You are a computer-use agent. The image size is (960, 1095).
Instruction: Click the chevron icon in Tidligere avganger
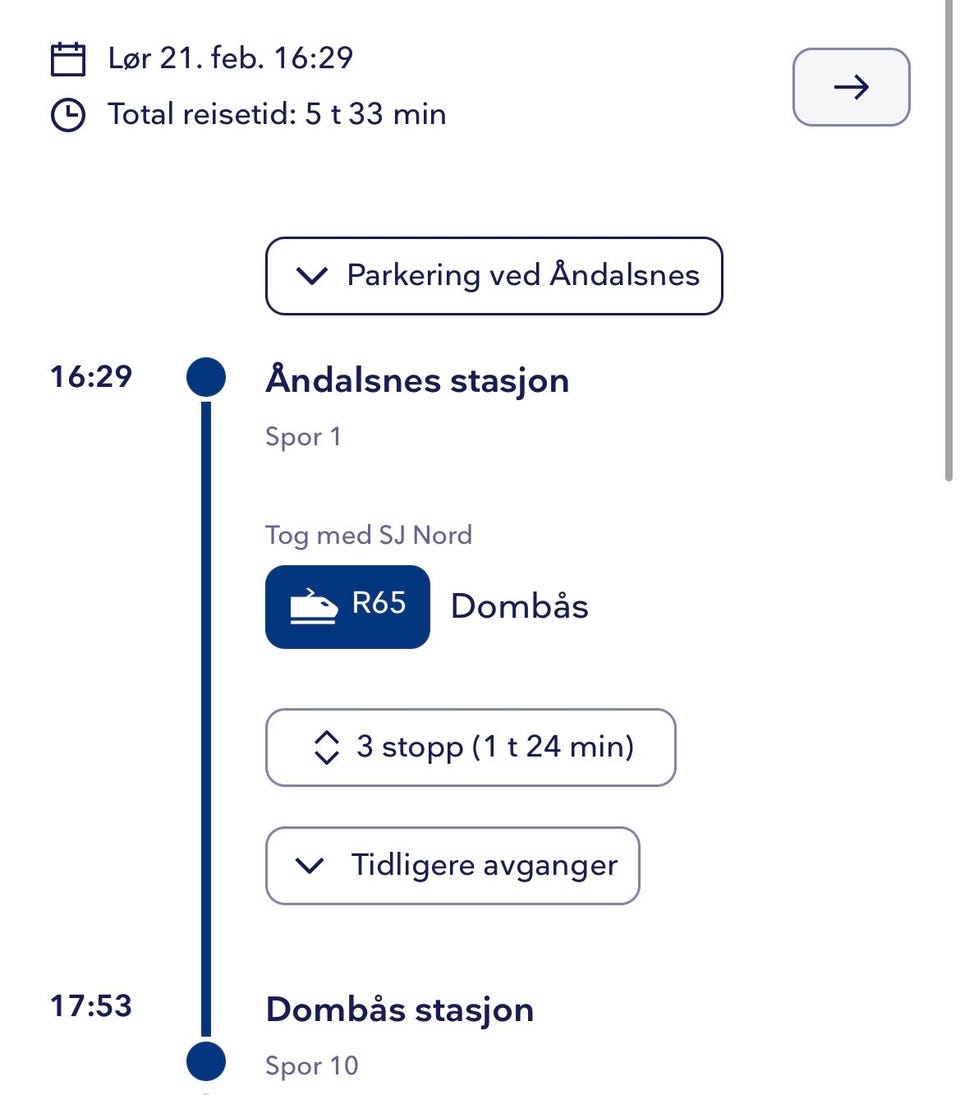(311, 865)
